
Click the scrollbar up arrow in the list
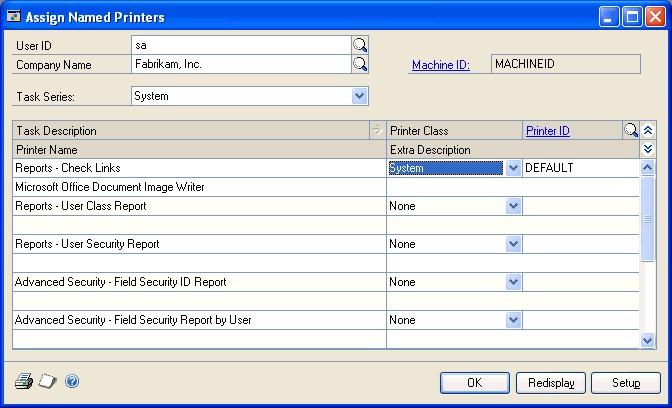point(648,167)
